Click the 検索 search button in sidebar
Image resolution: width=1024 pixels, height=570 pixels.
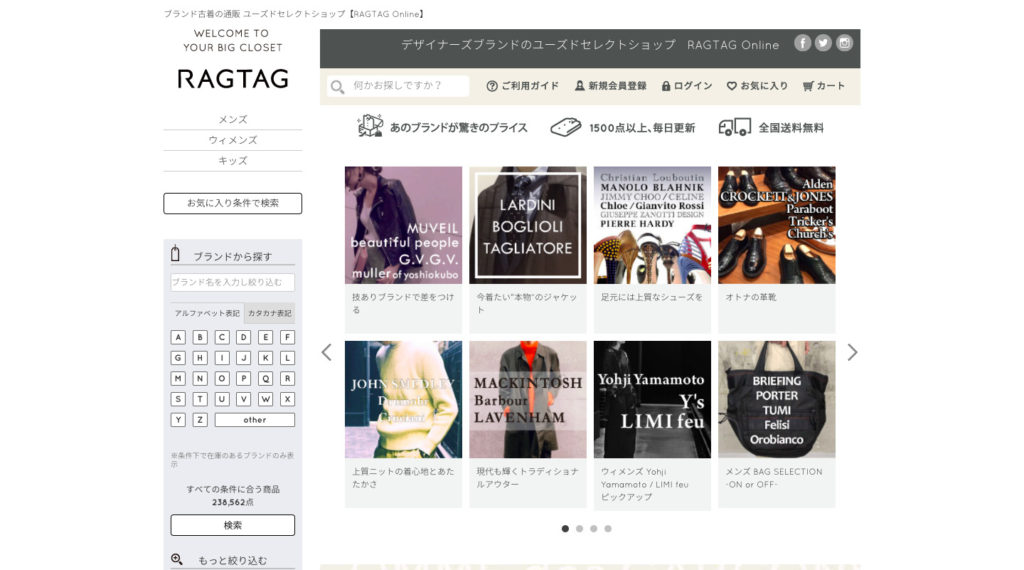232,525
